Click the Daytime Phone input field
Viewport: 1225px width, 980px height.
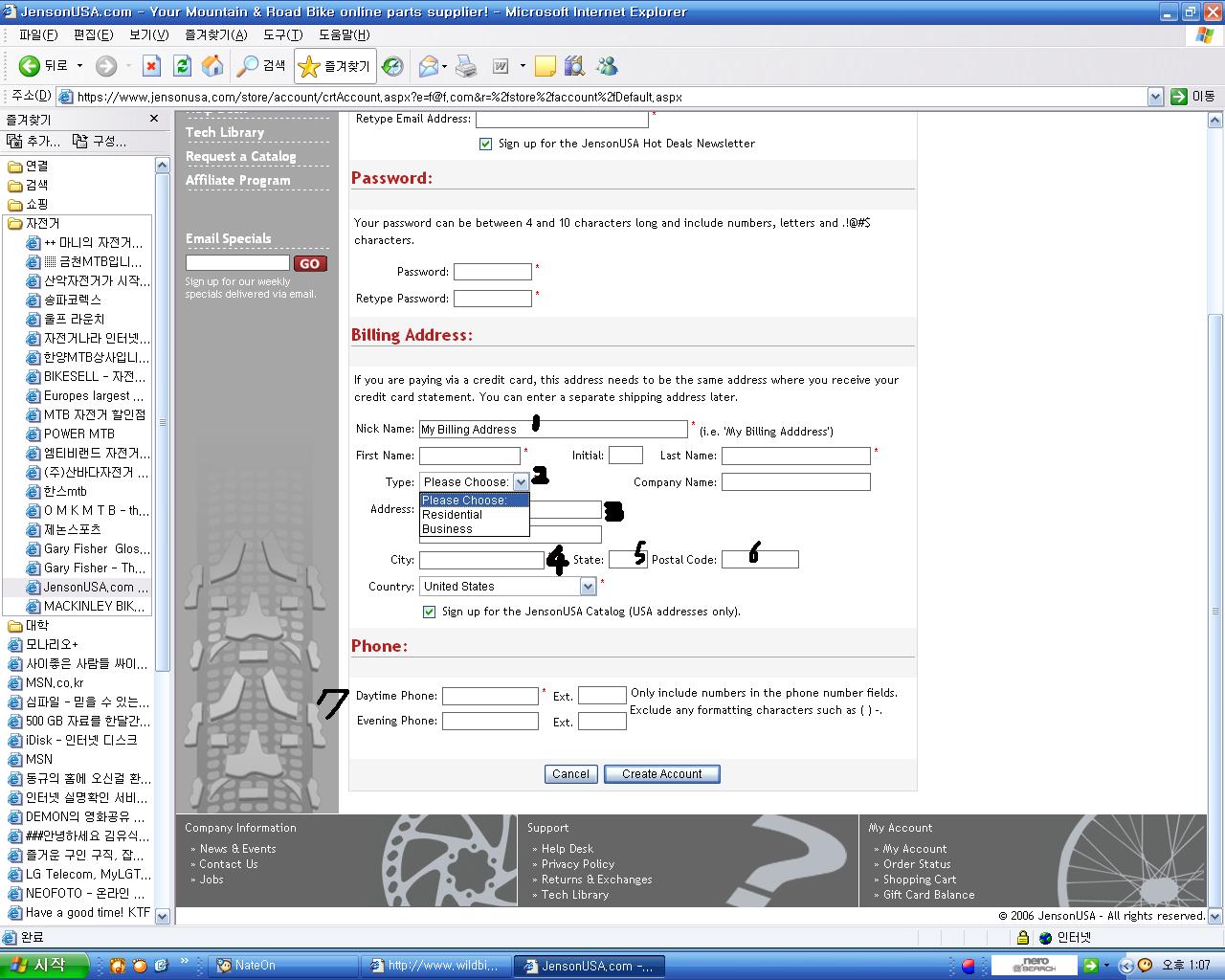click(490, 696)
